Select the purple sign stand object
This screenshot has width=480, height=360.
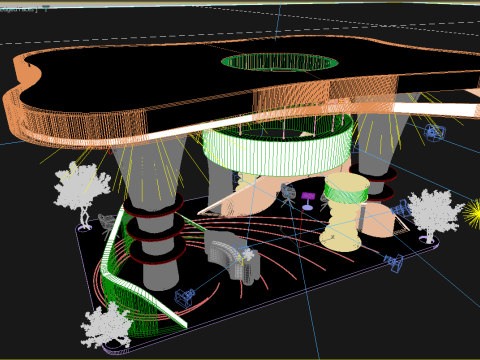point(308,201)
